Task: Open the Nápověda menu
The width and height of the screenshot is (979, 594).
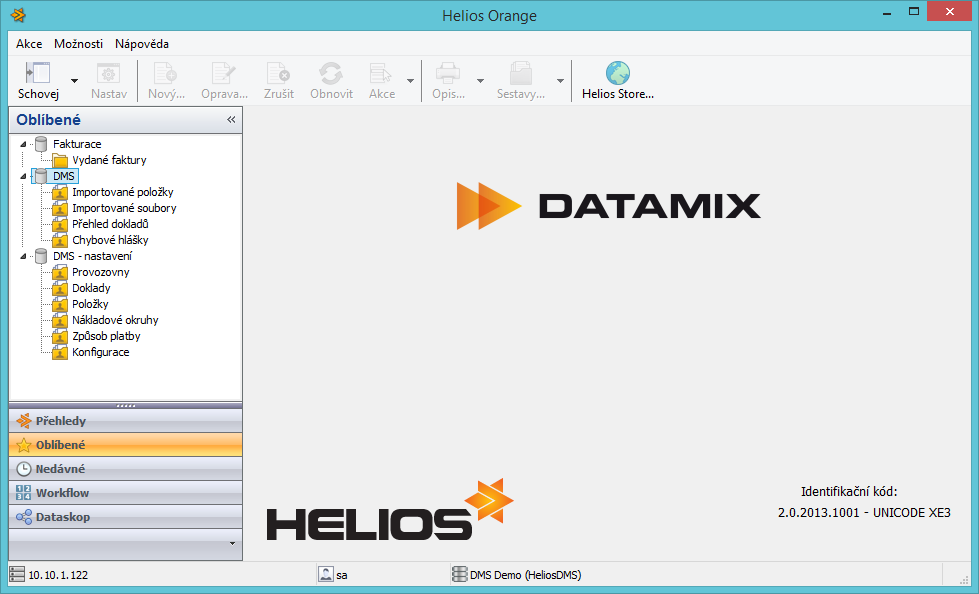Action: [141, 44]
